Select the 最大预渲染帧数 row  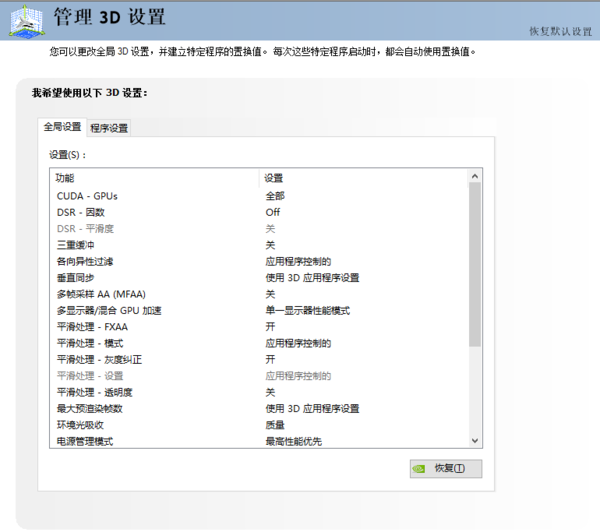259,409
